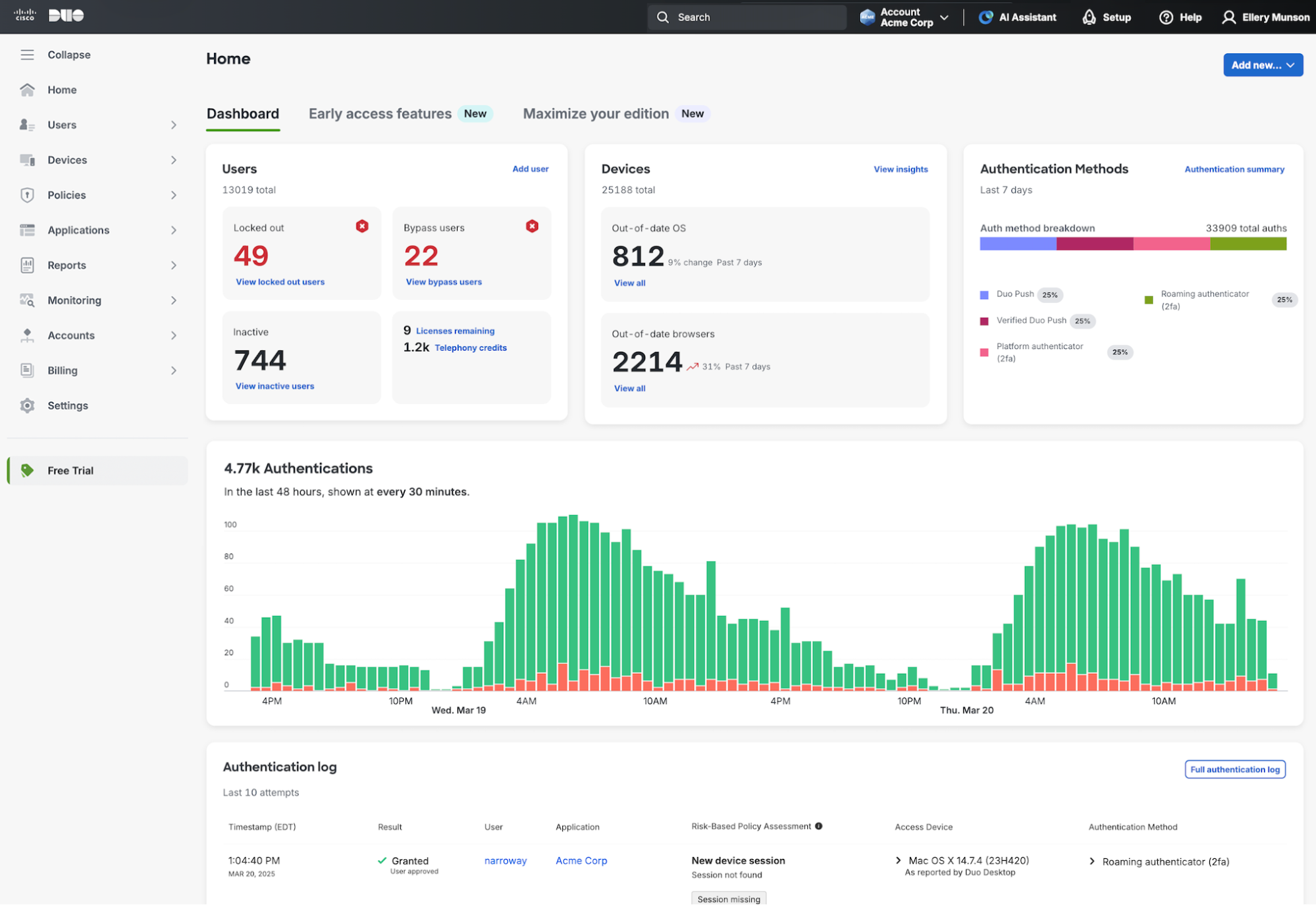
Task: Click the green Roaming authenticator legend swatch
Action: pos(1149,300)
